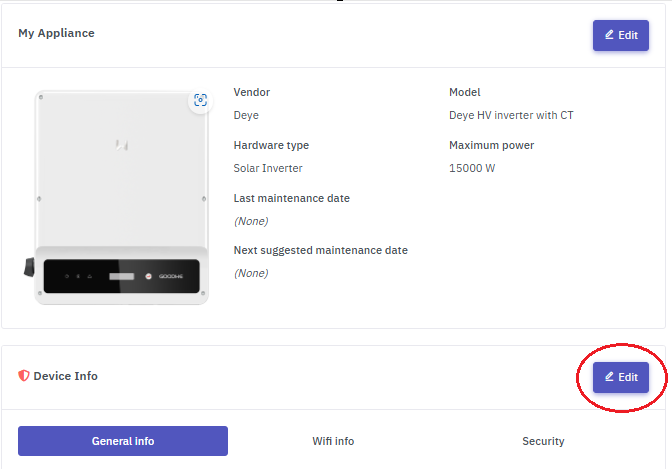Click the pencil icon in My Appliance Edit
Image resolution: width=672 pixels, height=469 pixels.
609,35
